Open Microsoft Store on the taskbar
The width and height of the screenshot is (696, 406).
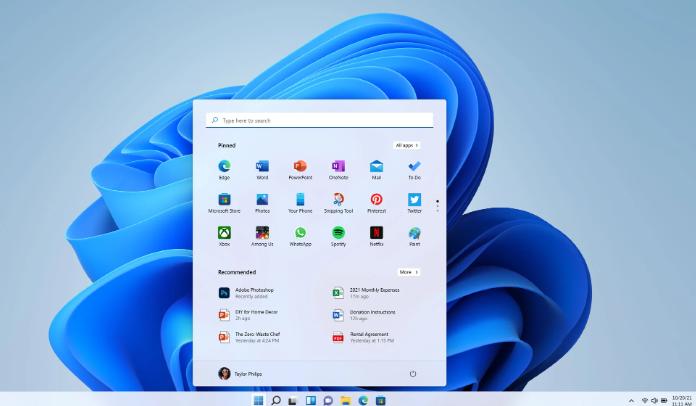380,400
